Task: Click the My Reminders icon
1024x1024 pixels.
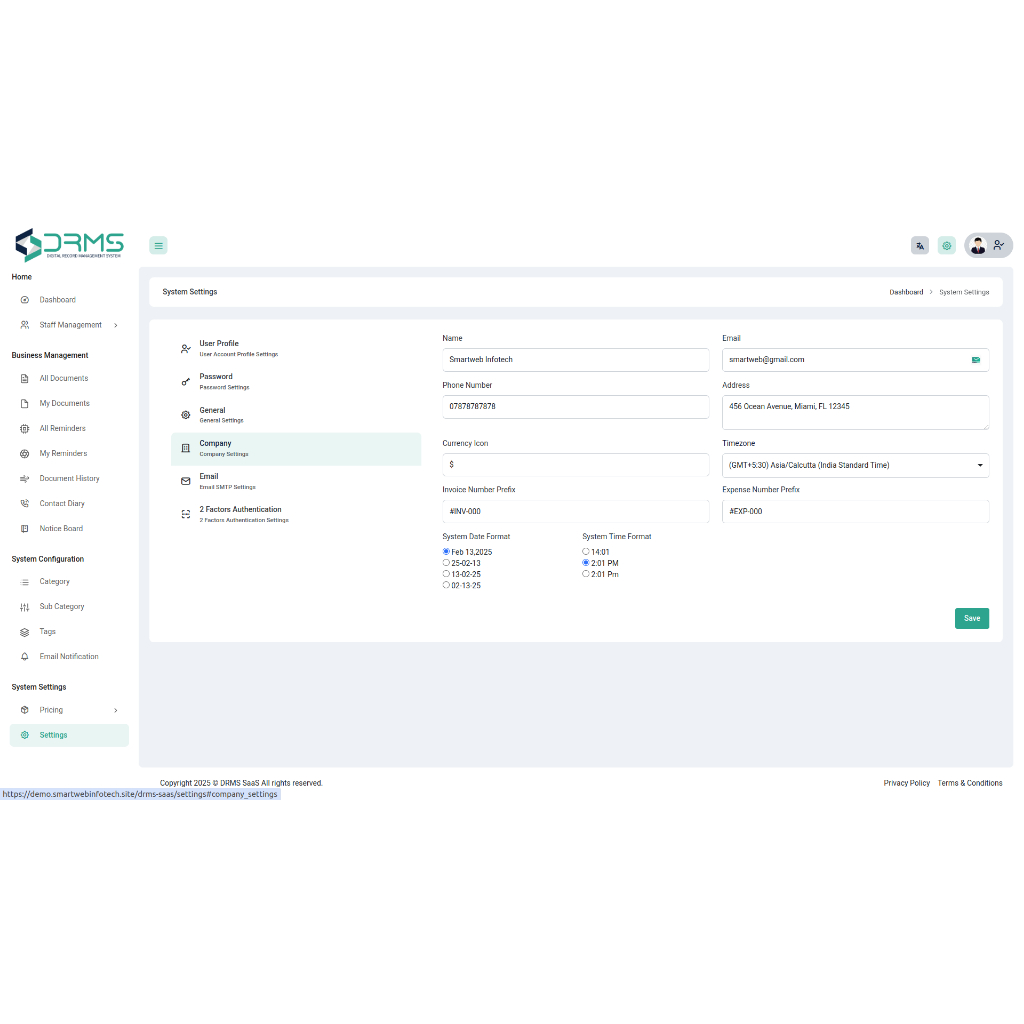Action: point(25,453)
